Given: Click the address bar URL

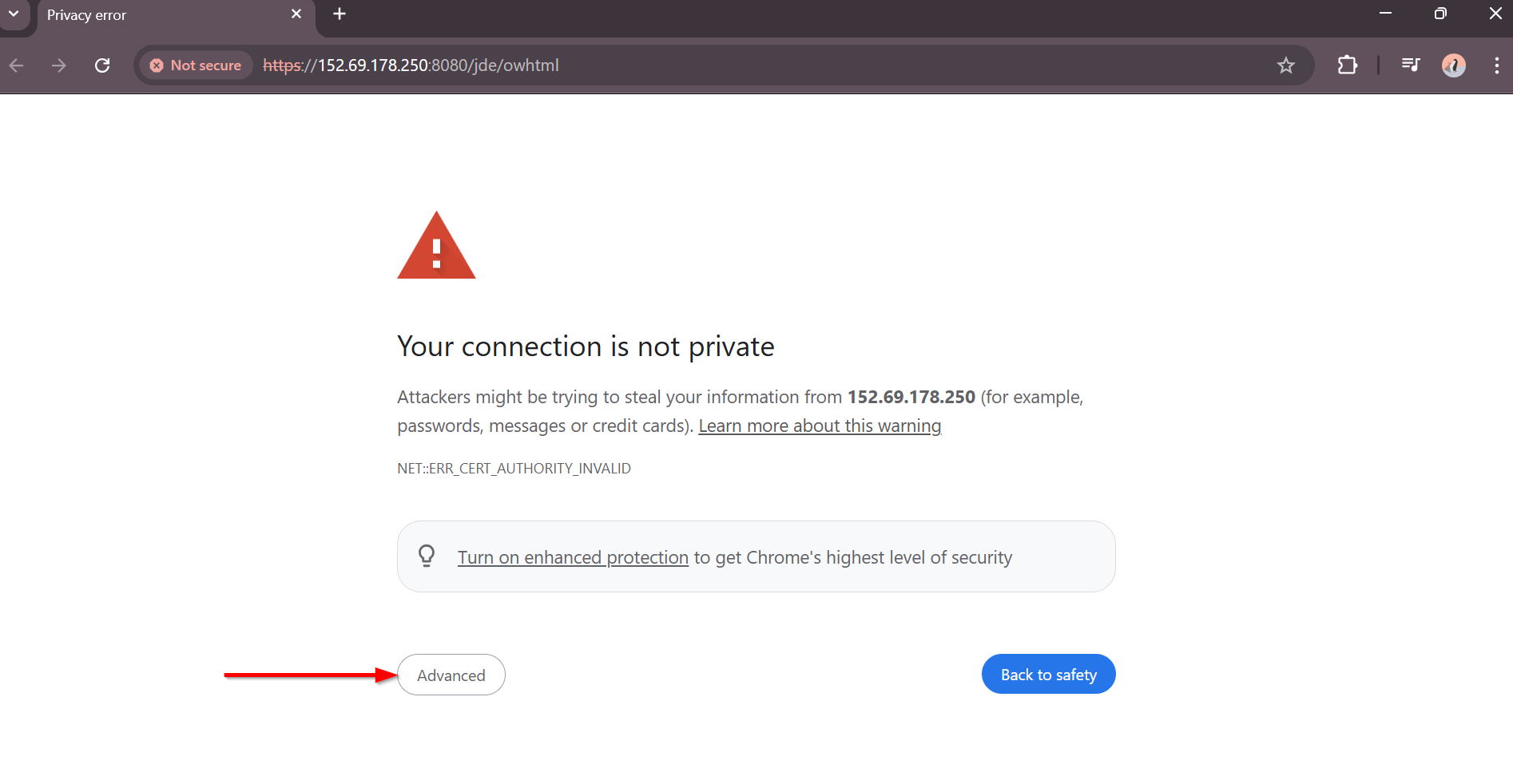Looking at the screenshot, I should click(x=411, y=65).
